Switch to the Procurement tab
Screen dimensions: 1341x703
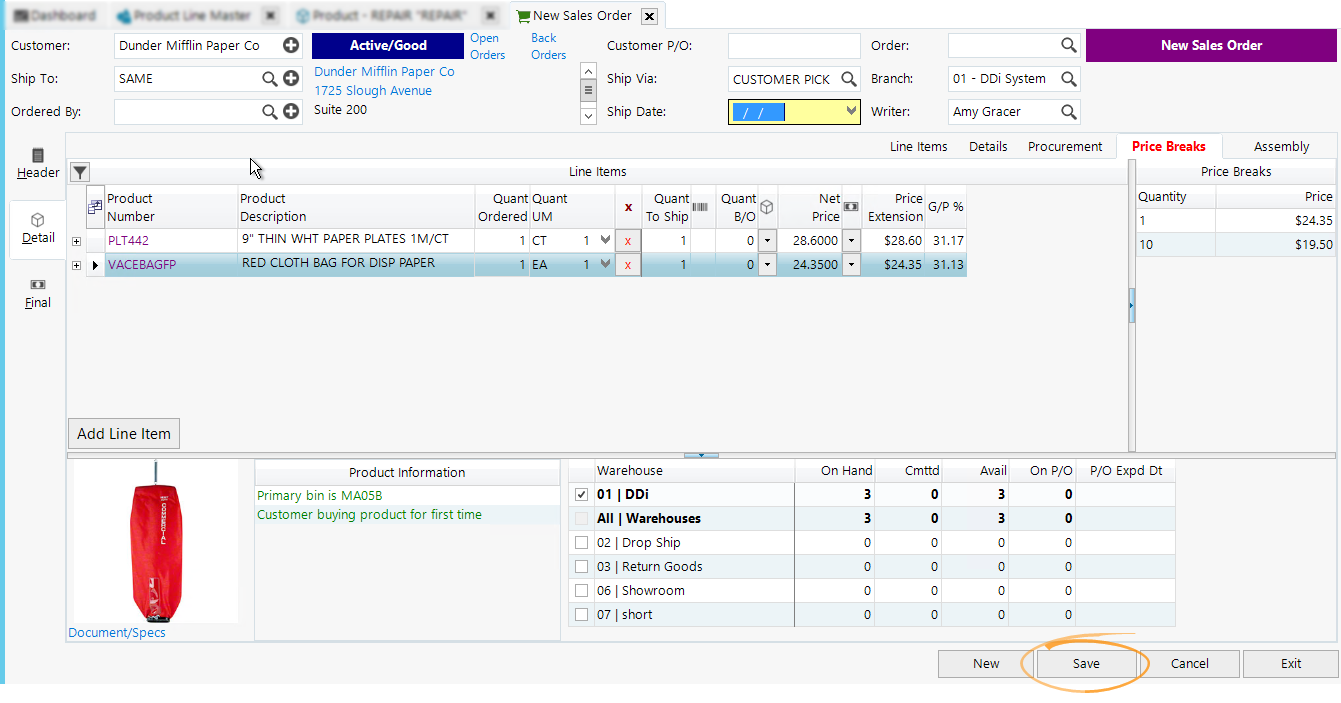pos(1065,147)
